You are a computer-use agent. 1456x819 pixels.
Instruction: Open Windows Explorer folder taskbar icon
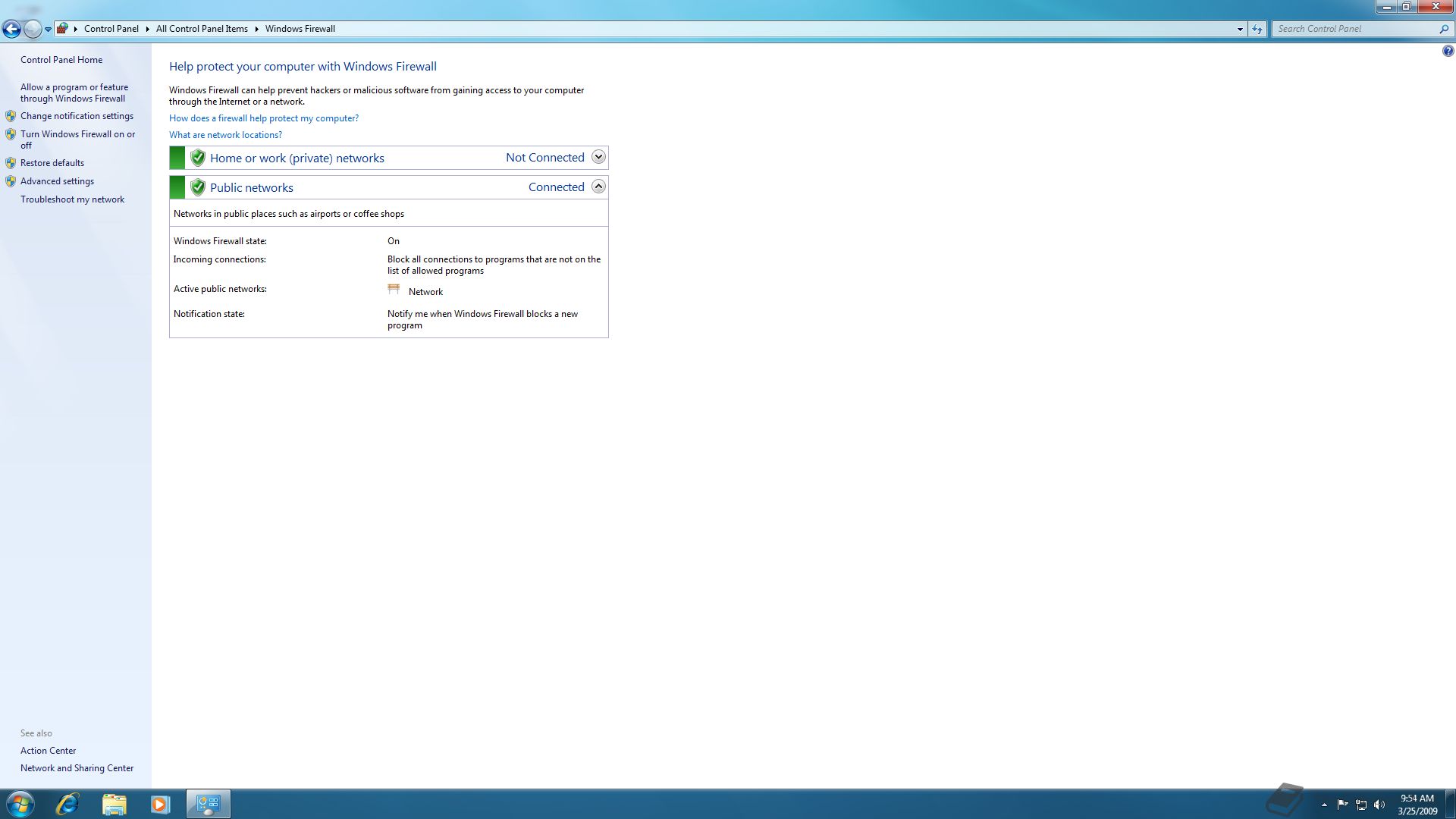click(x=114, y=804)
